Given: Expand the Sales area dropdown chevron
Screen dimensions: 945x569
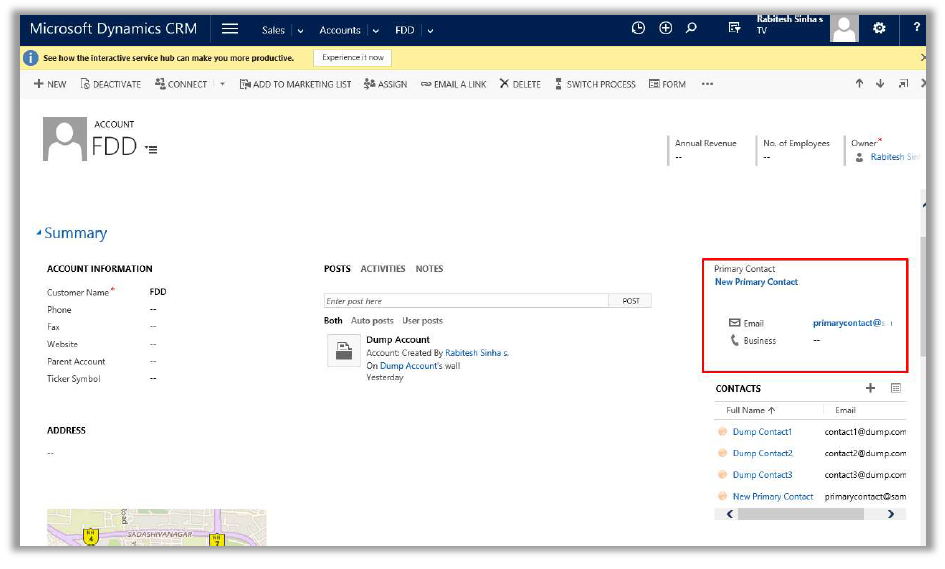Looking at the screenshot, I should (300, 31).
